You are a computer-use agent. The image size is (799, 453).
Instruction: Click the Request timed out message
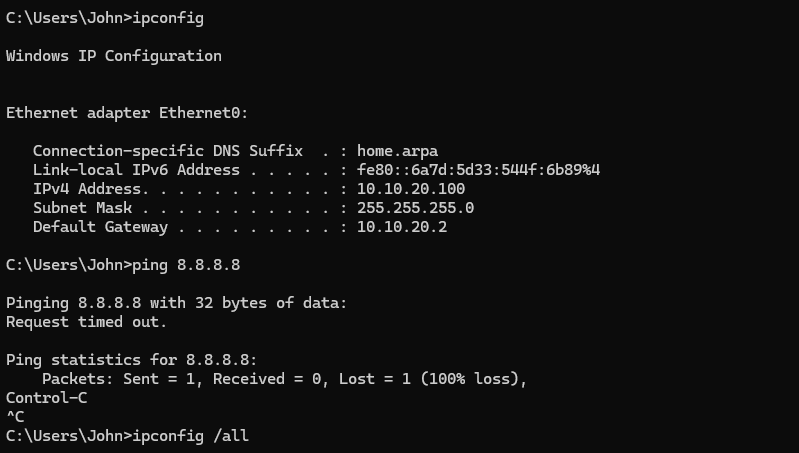click(x=87, y=322)
